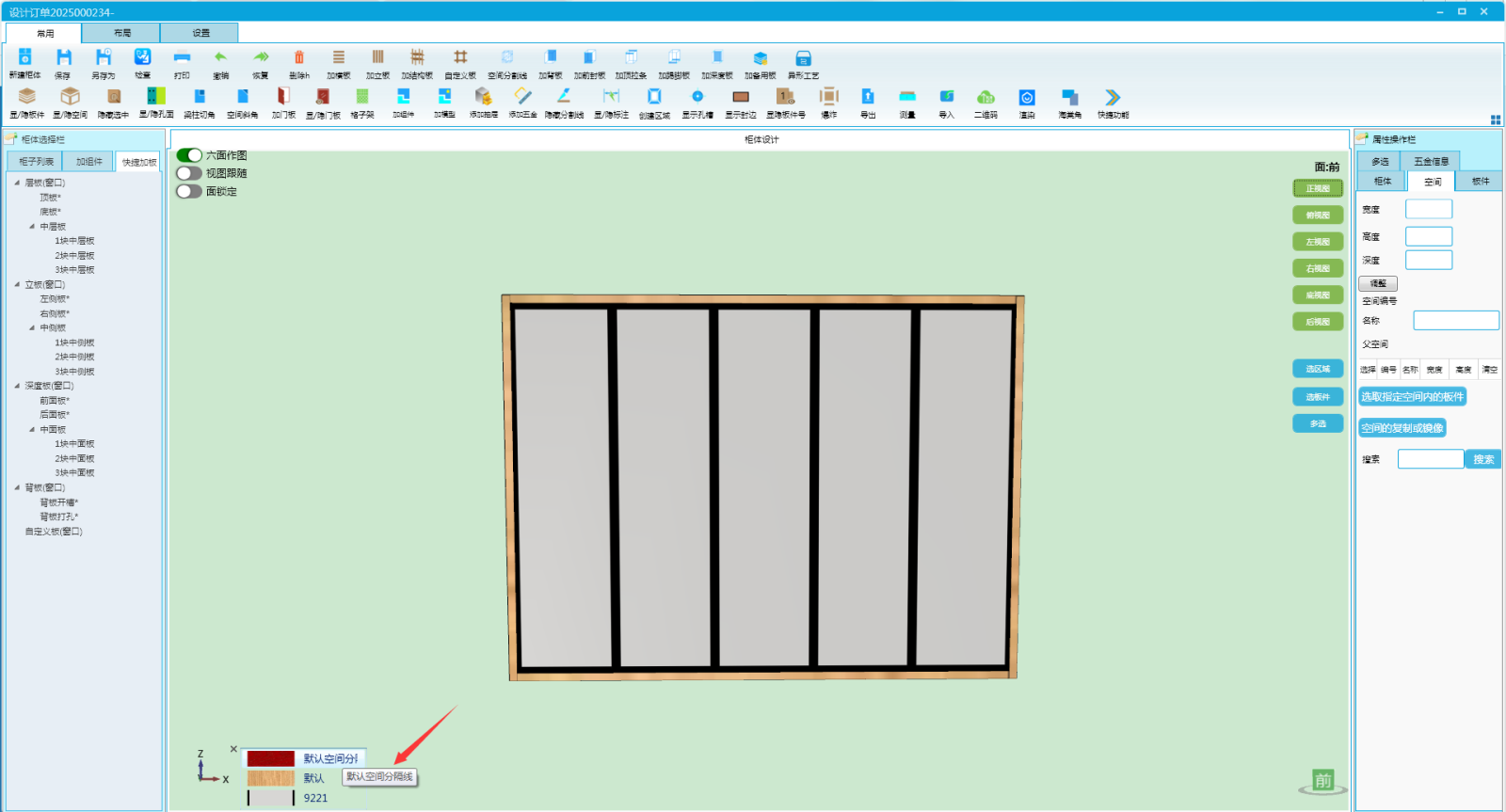The width and height of the screenshot is (1506, 812).
Task: Click the 加门板 add door panel icon
Action: tap(283, 97)
